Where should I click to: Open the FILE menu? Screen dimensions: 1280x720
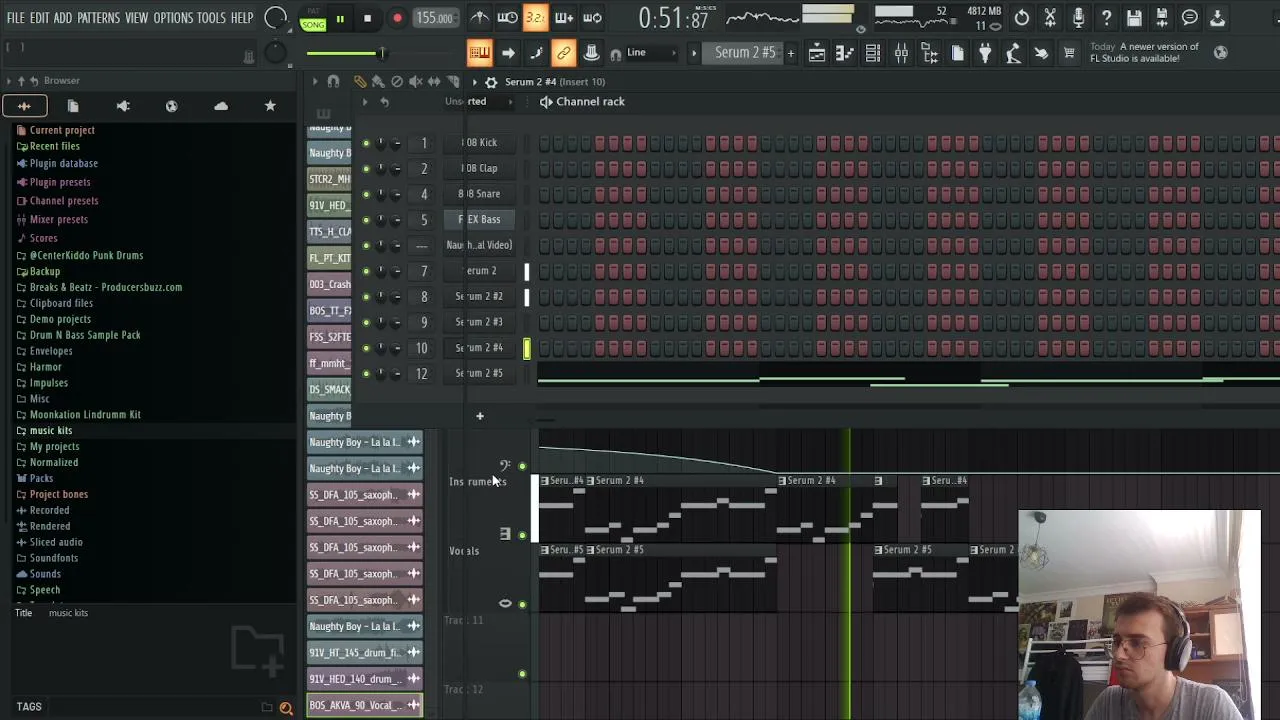pos(16,18)
